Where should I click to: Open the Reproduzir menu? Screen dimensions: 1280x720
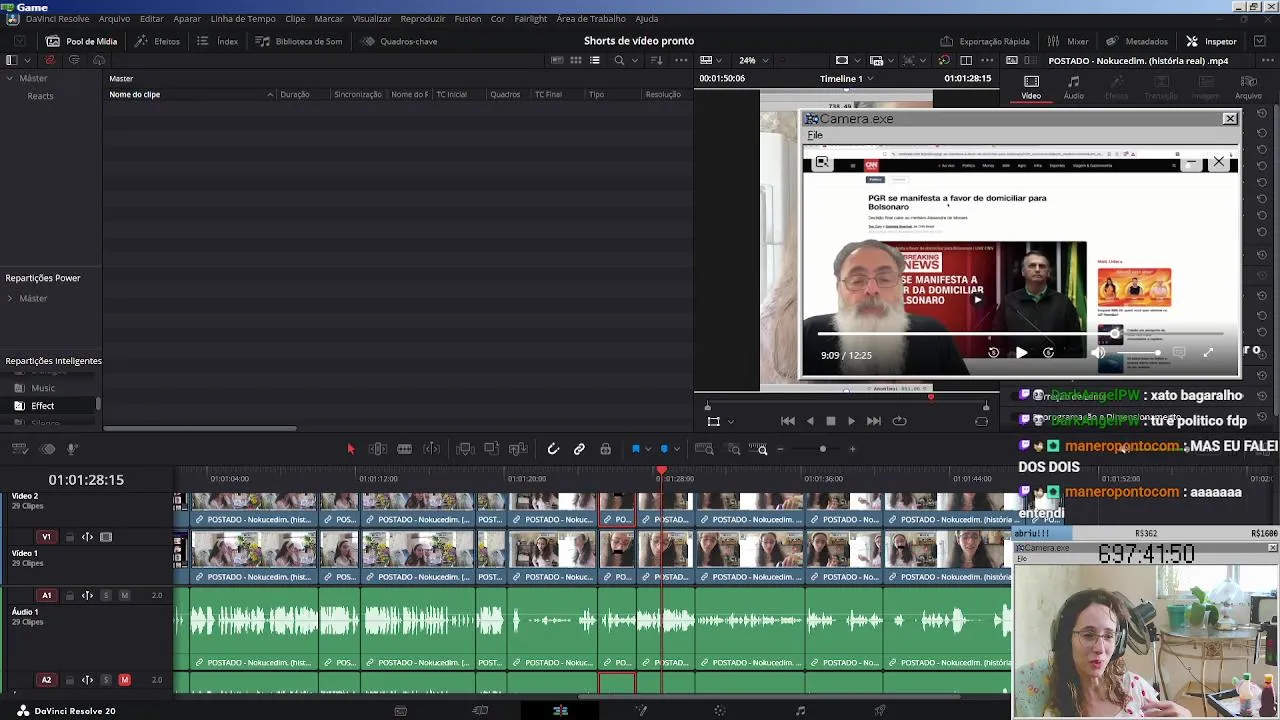tap(423, 19)
